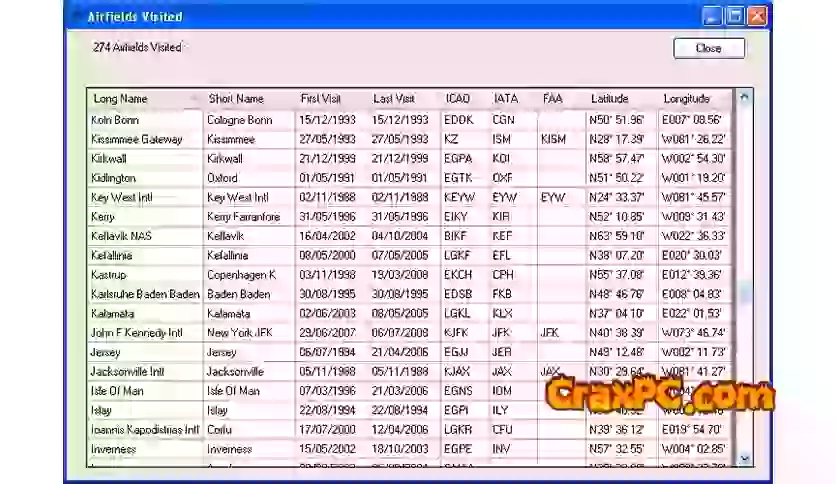Viewport: 836px width, 484px height.
Task: Click the Longitude column header
Action: 686,99
